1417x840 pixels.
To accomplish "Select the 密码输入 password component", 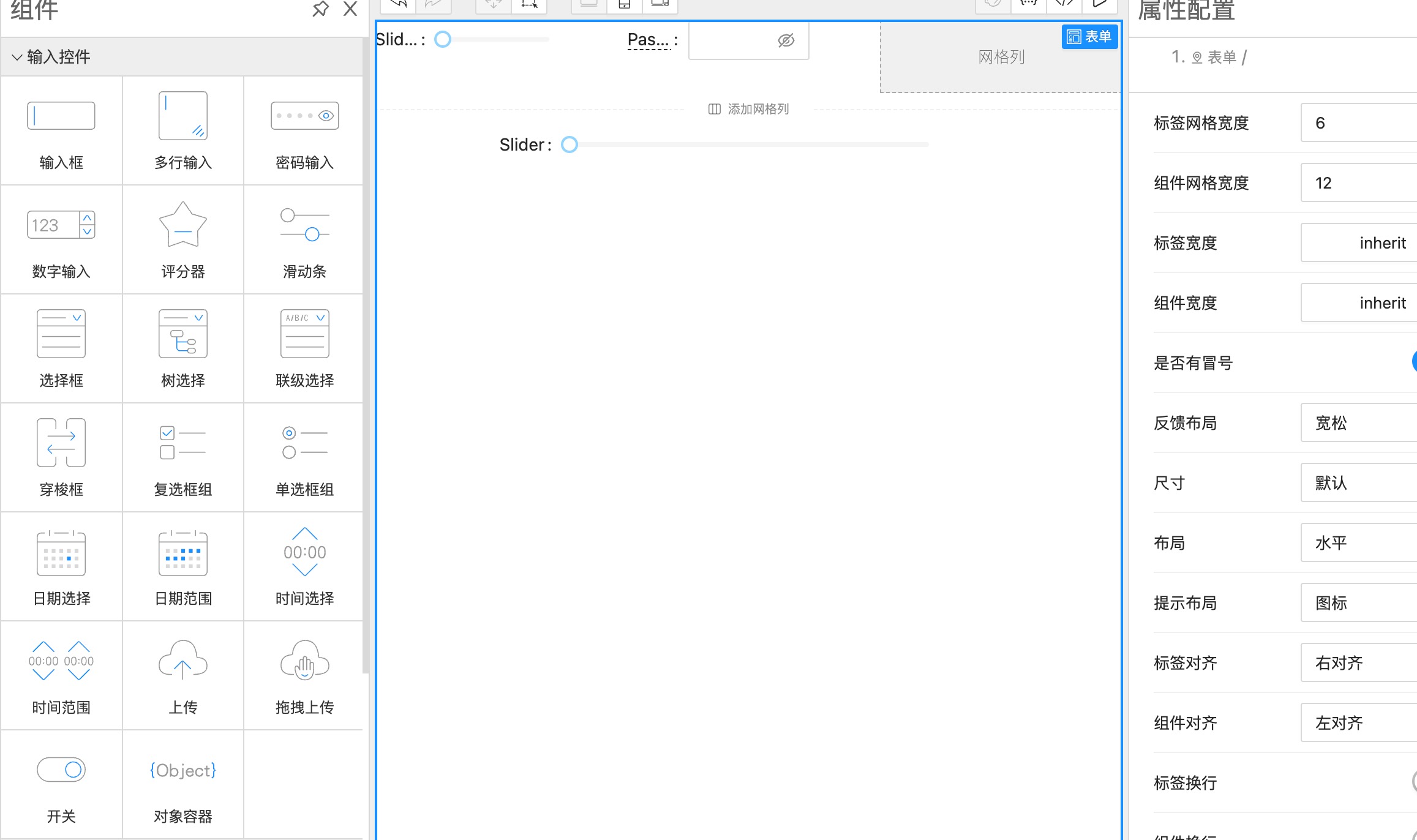I will (x=304, y=130).
